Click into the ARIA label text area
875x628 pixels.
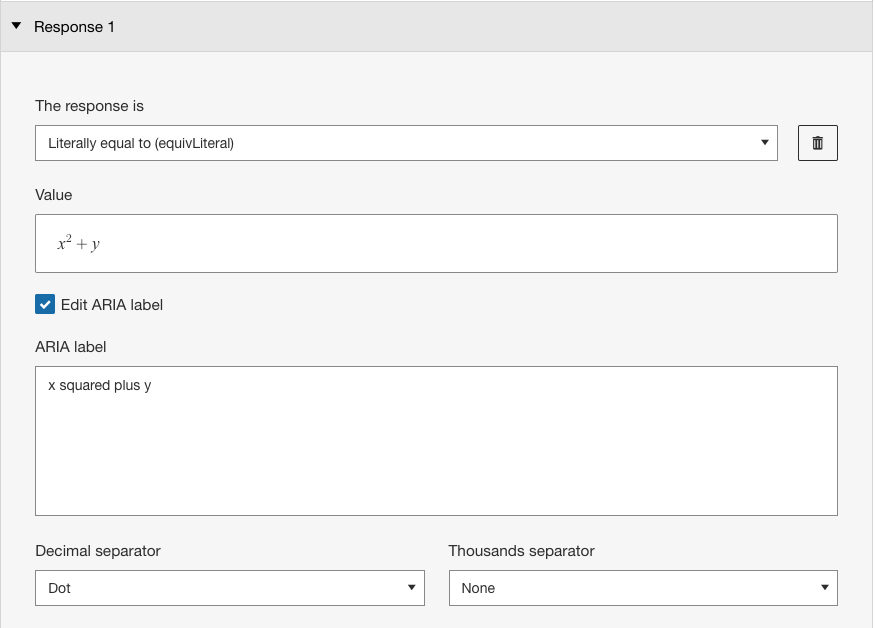coord(436,441)
